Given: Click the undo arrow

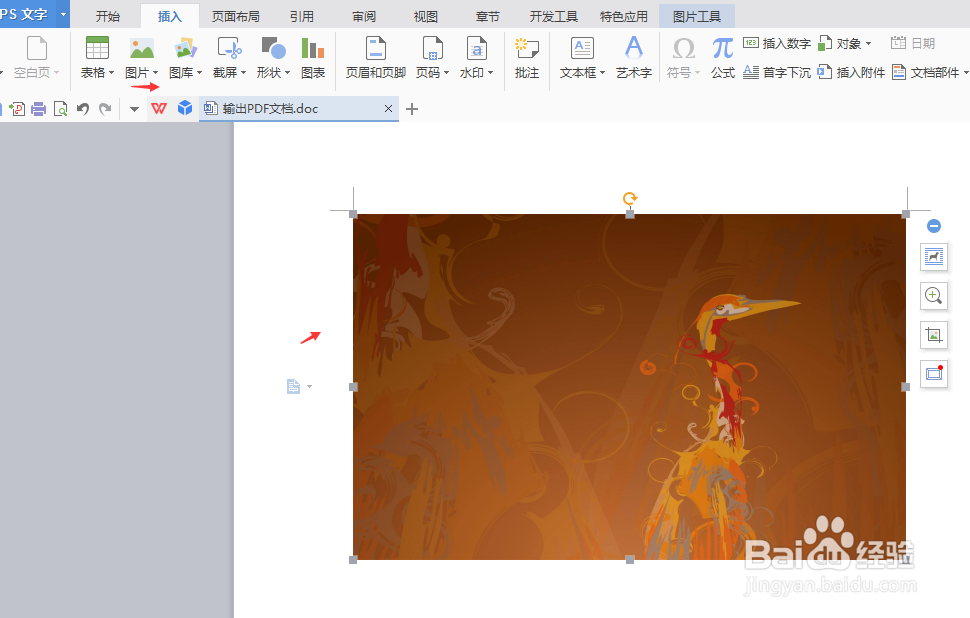Looking at the screenshot, I should coord(83,109).
